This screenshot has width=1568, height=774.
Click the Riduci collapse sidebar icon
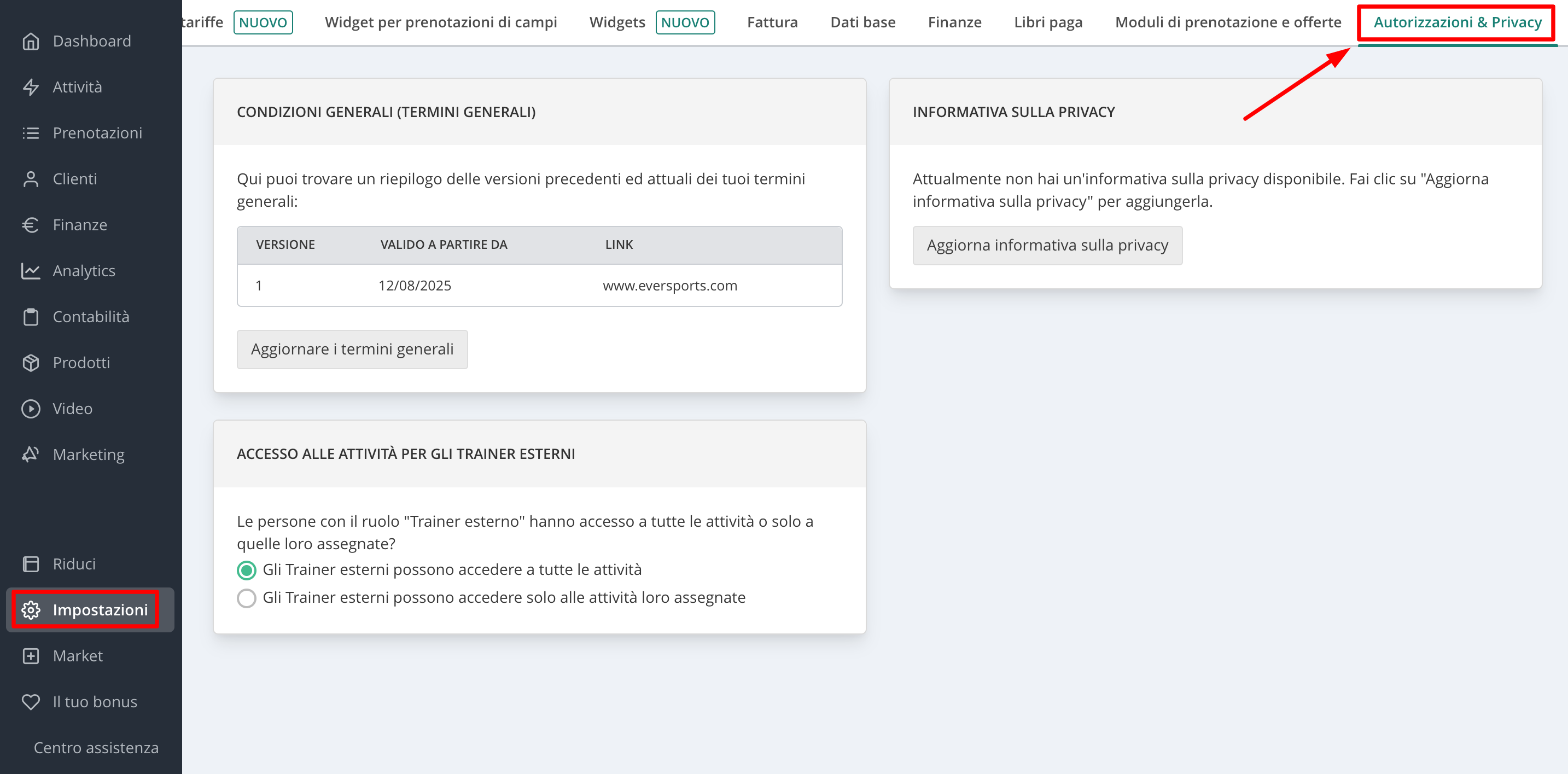tap(31, 564)
